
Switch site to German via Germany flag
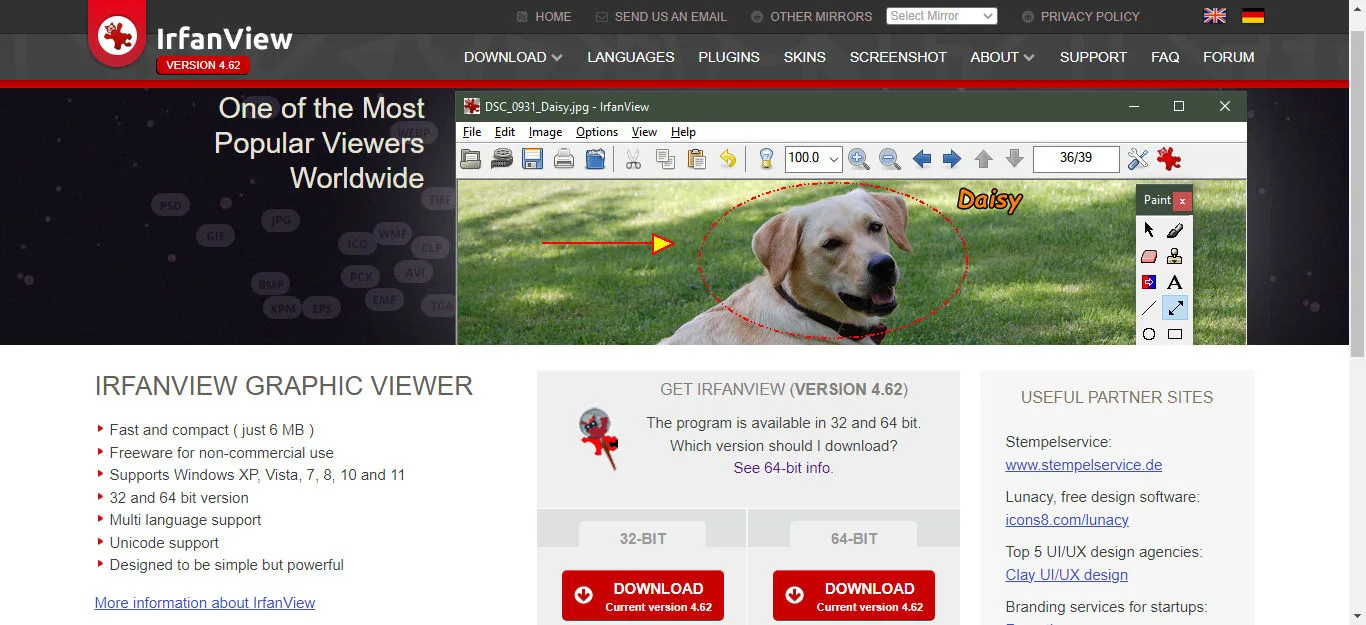1253,16
